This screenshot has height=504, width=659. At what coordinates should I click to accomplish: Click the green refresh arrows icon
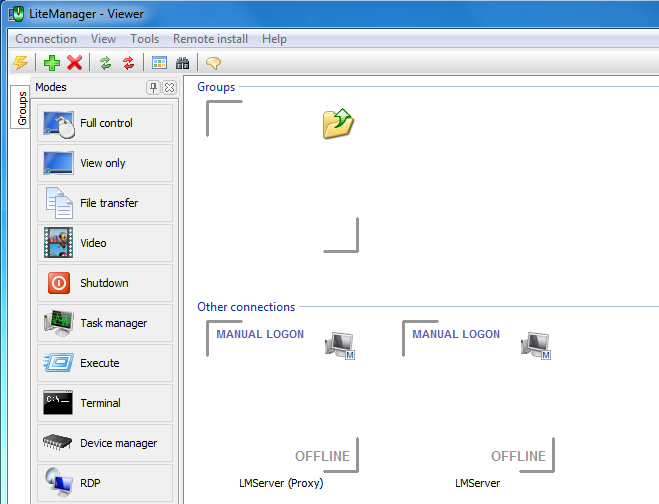105,63
